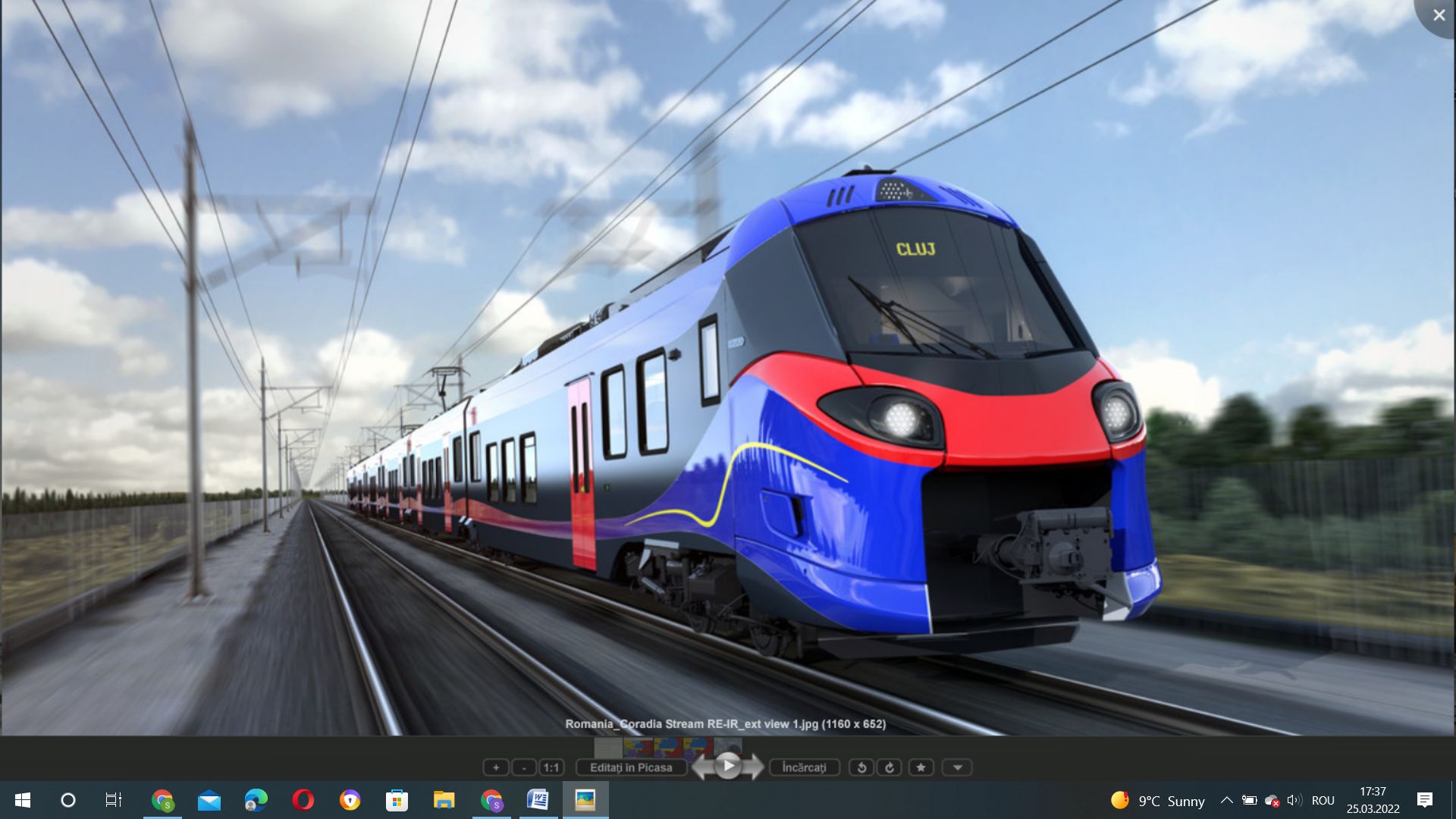Switch to Microsoft Word window
Screen dimensions: 1456x819
538,800
